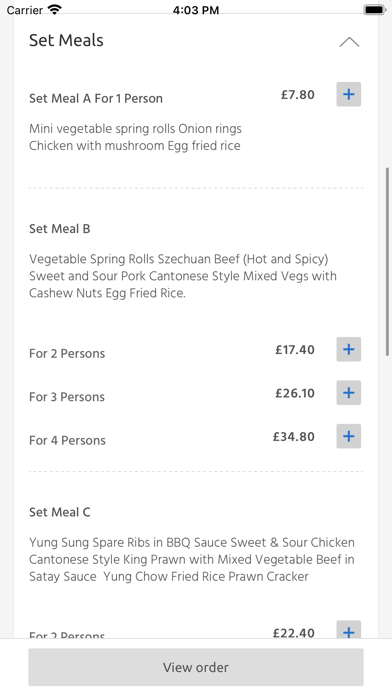Tap the Set Meal C heading
Image resolution: width=392 pixels, height=696 pixels.
click(x=59, y=512)
